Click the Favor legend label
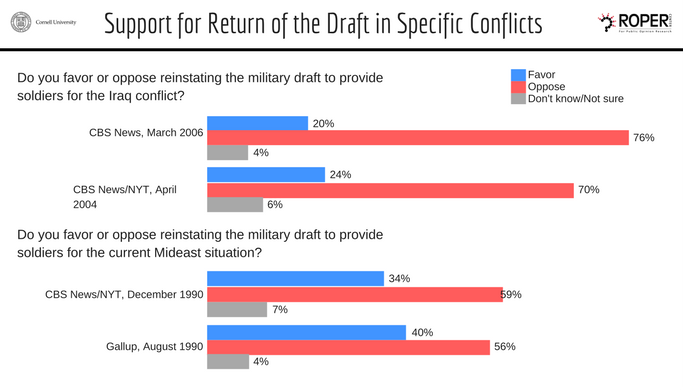Screen dimensions: 683x390 [x=541, y=75]
